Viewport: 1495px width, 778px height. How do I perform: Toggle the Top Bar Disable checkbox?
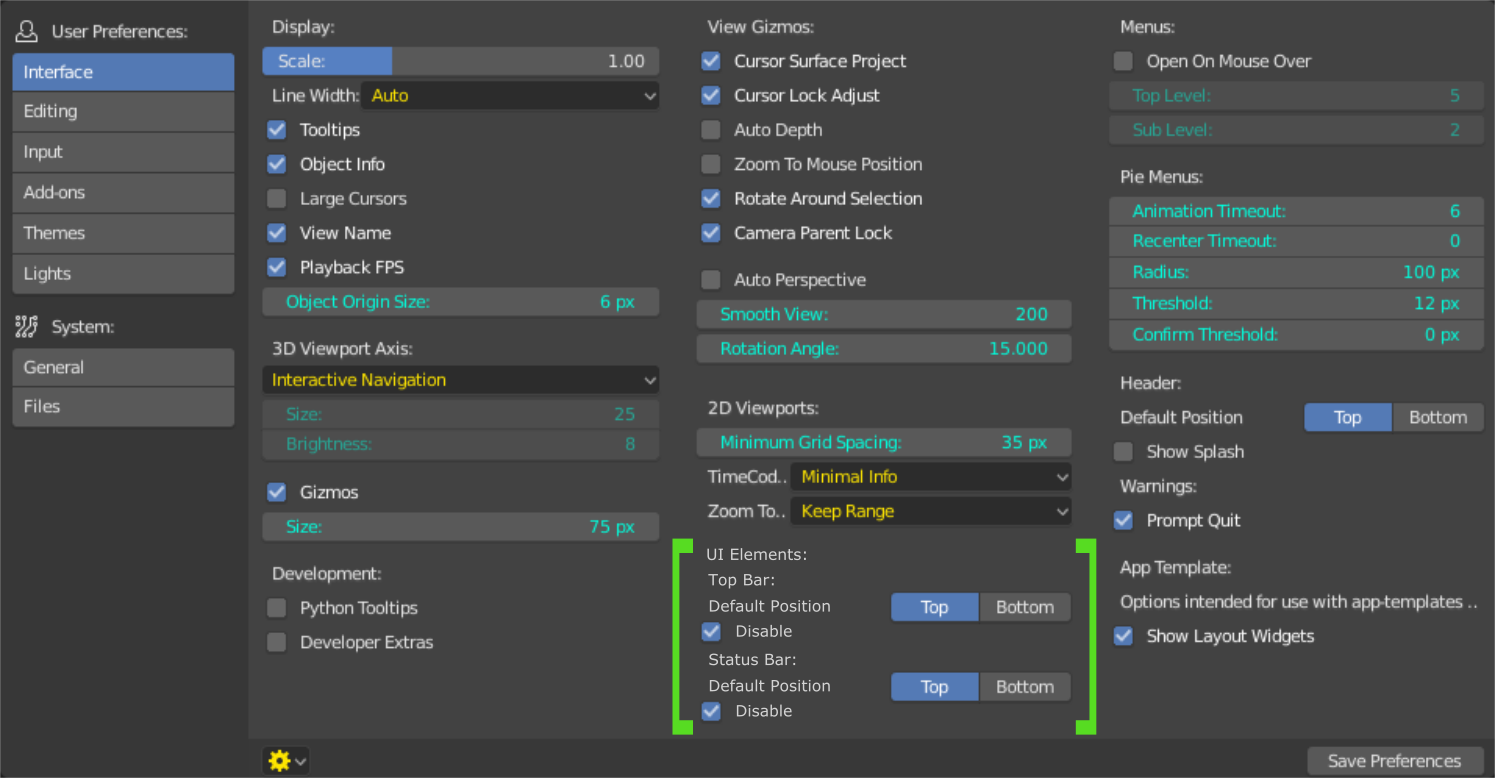[x=711, y=631]
